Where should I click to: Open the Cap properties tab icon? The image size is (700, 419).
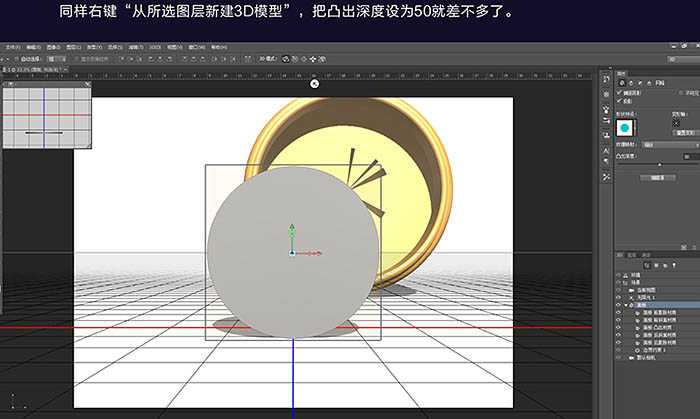[640, 83]
